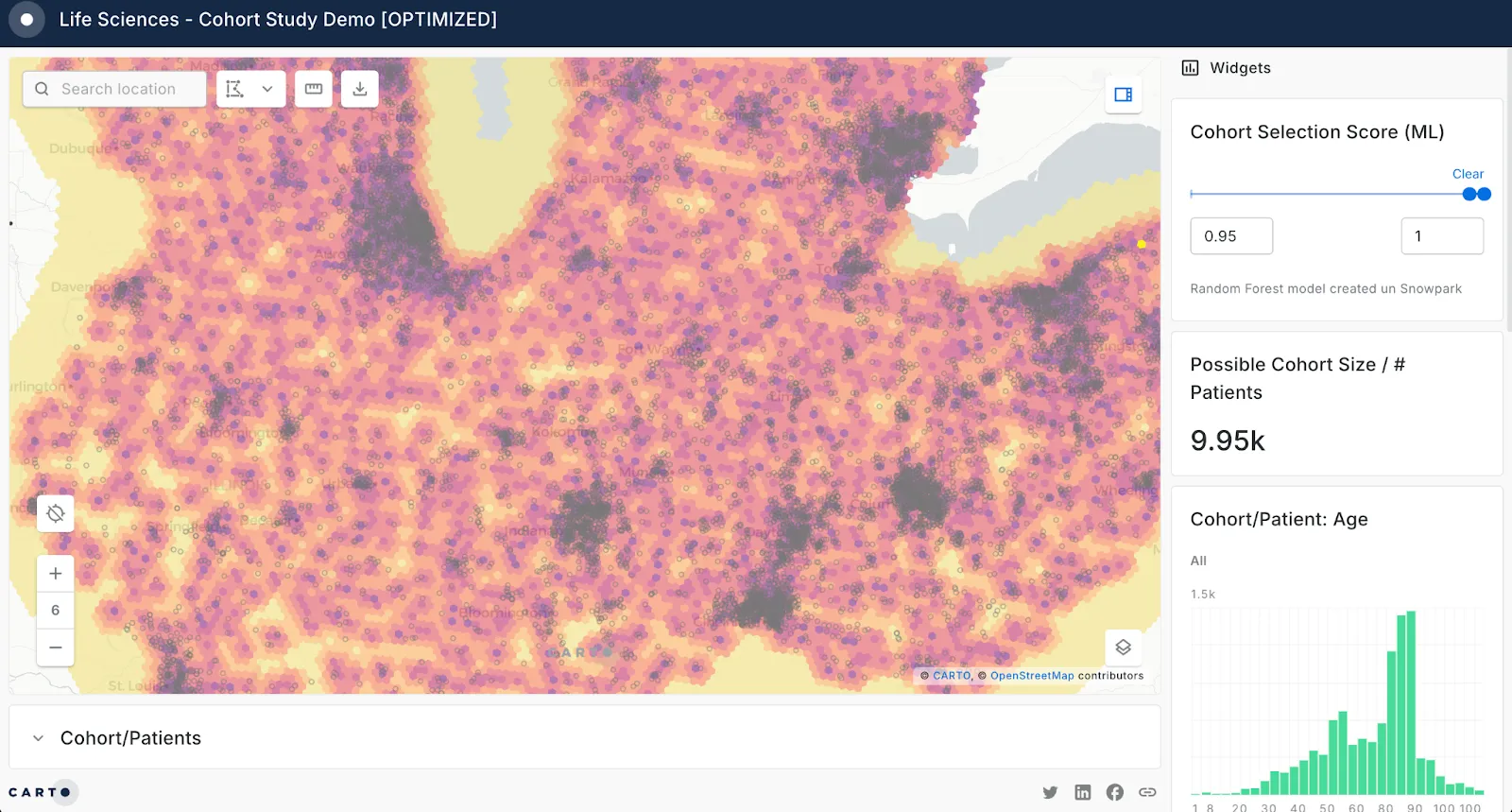Select the polygon selection tool icon

[235, 89]
